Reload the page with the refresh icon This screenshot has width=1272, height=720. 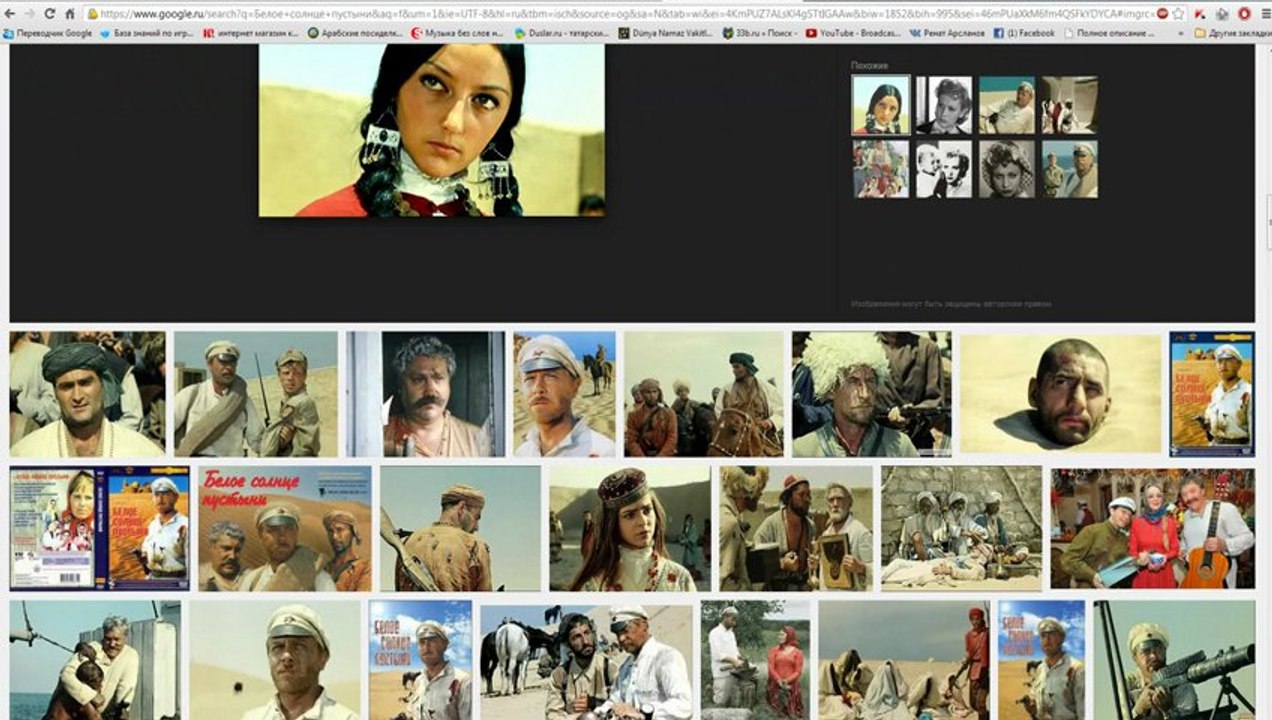(49, 14)
